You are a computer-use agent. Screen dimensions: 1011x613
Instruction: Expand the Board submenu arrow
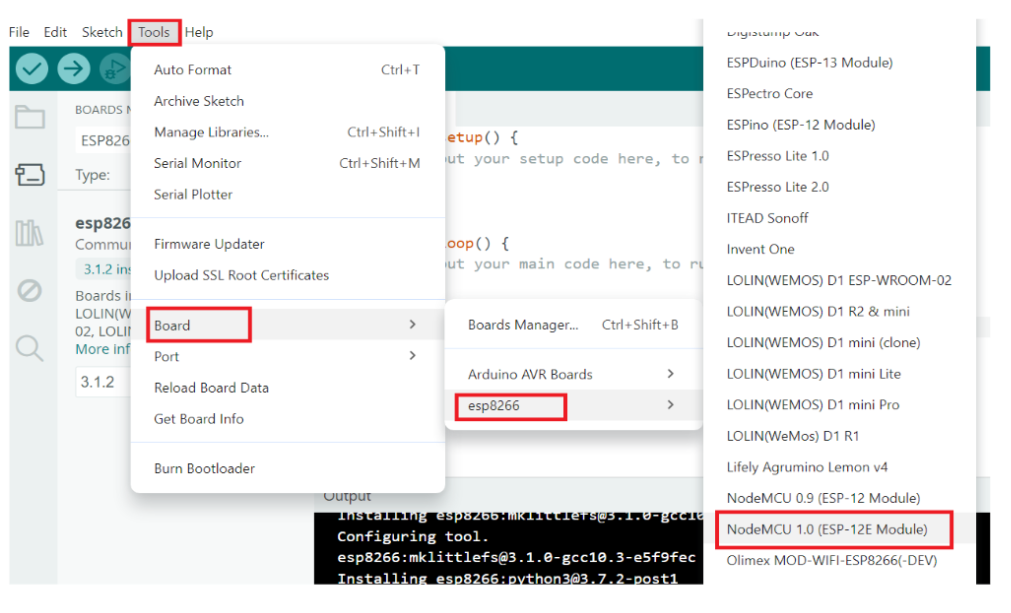(413, 324)
